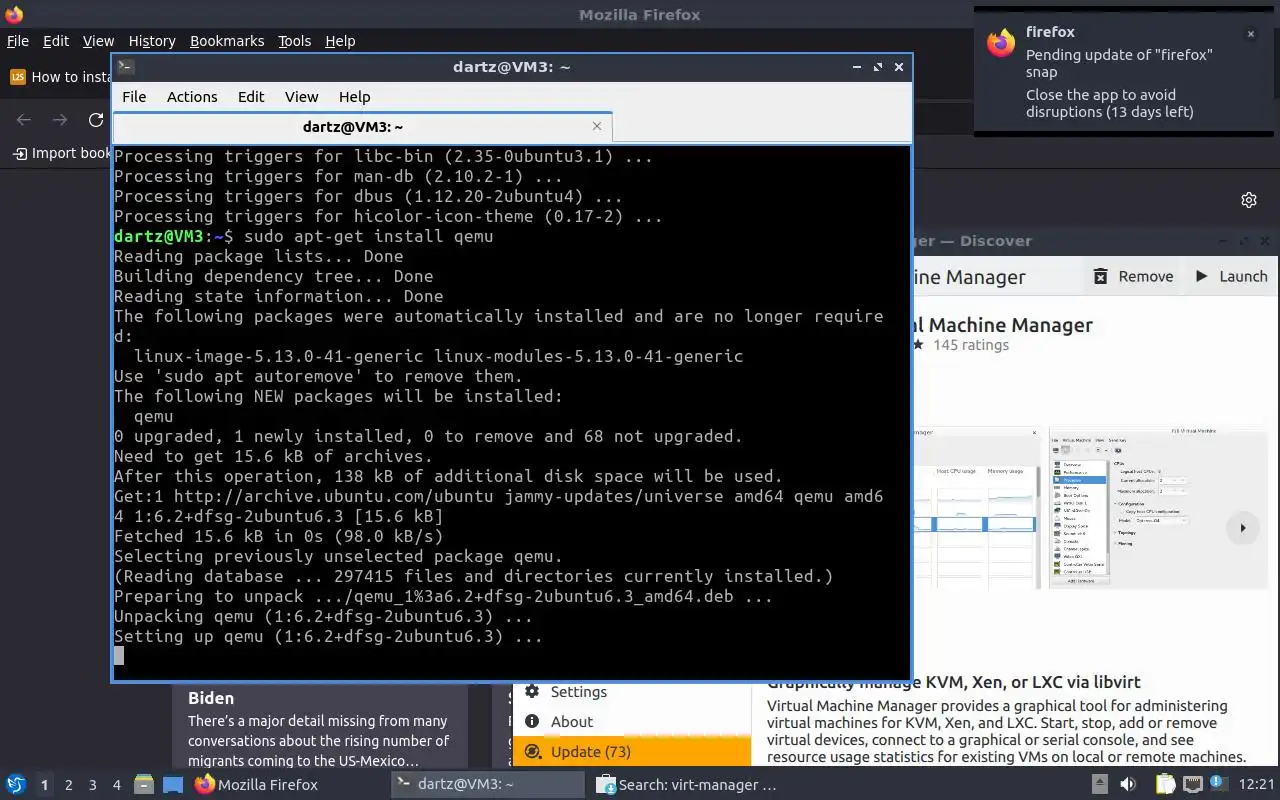Click the 12S favicon on Firefox tab

(17, 76)
